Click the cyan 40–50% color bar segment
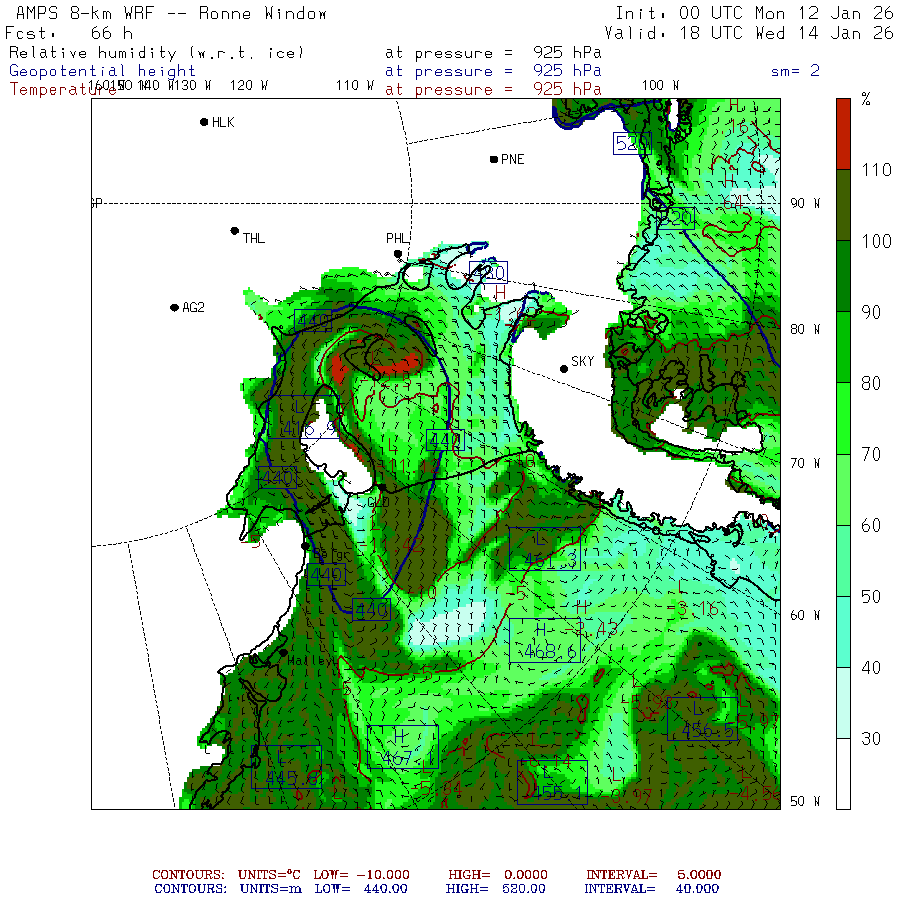This screenshot has width=900, height=900. [843, 632]
